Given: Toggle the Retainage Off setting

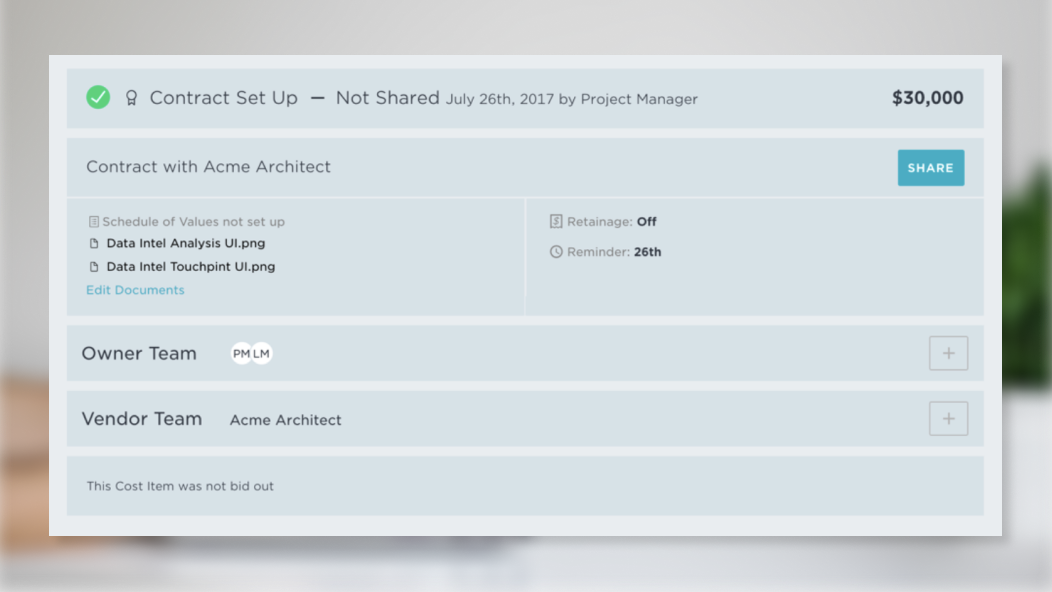Looking at the screenshot, I should click(646, 222).
